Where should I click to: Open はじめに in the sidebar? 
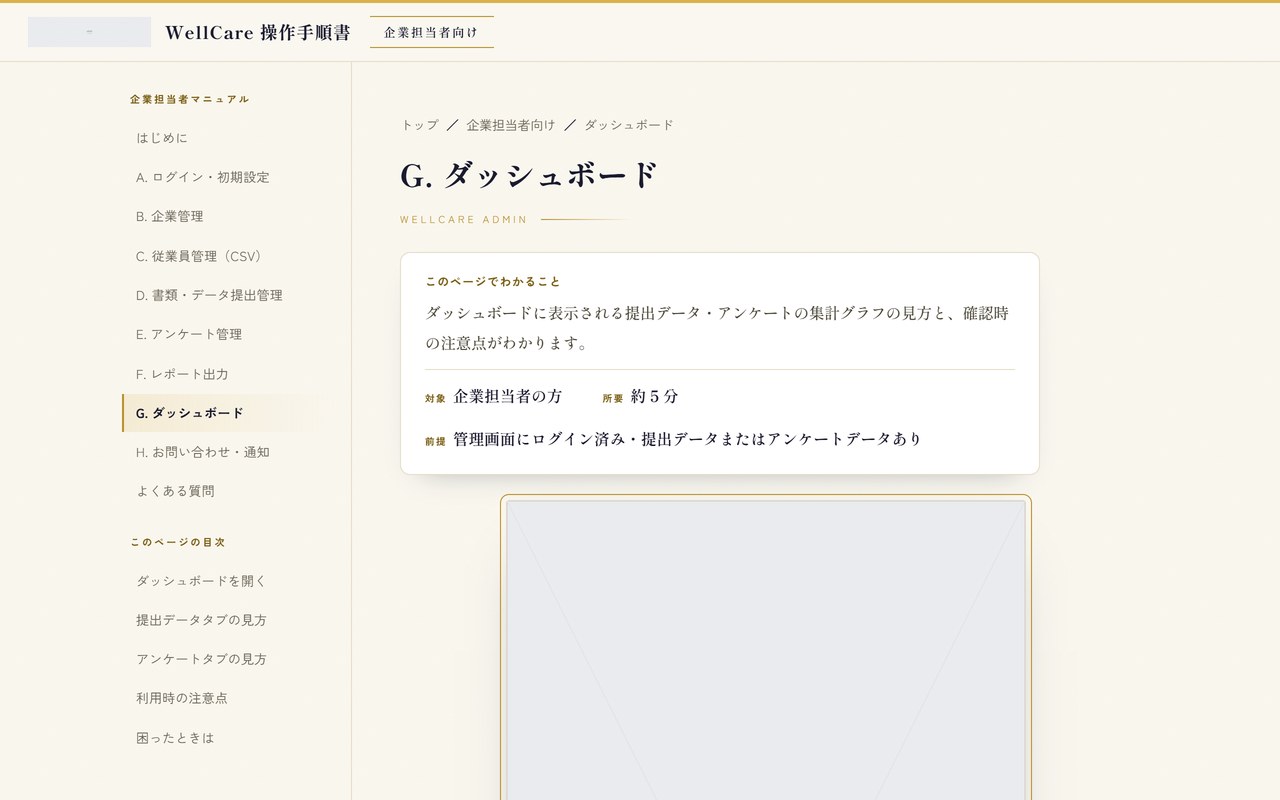[221, 138]
